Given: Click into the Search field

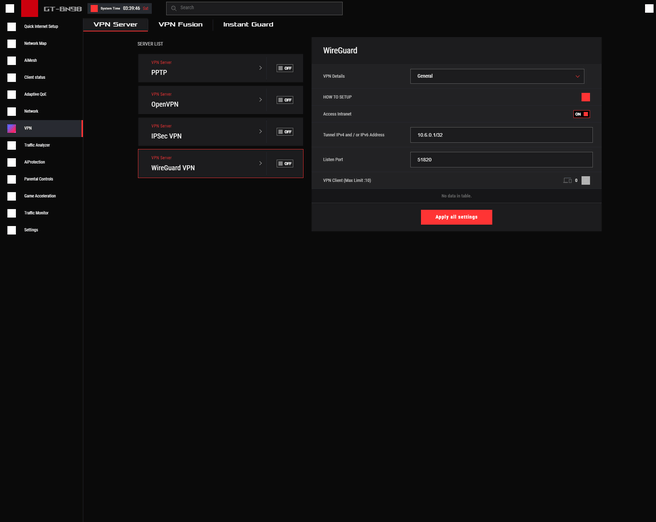Looking at the screenshot, I should click(254, 8).
